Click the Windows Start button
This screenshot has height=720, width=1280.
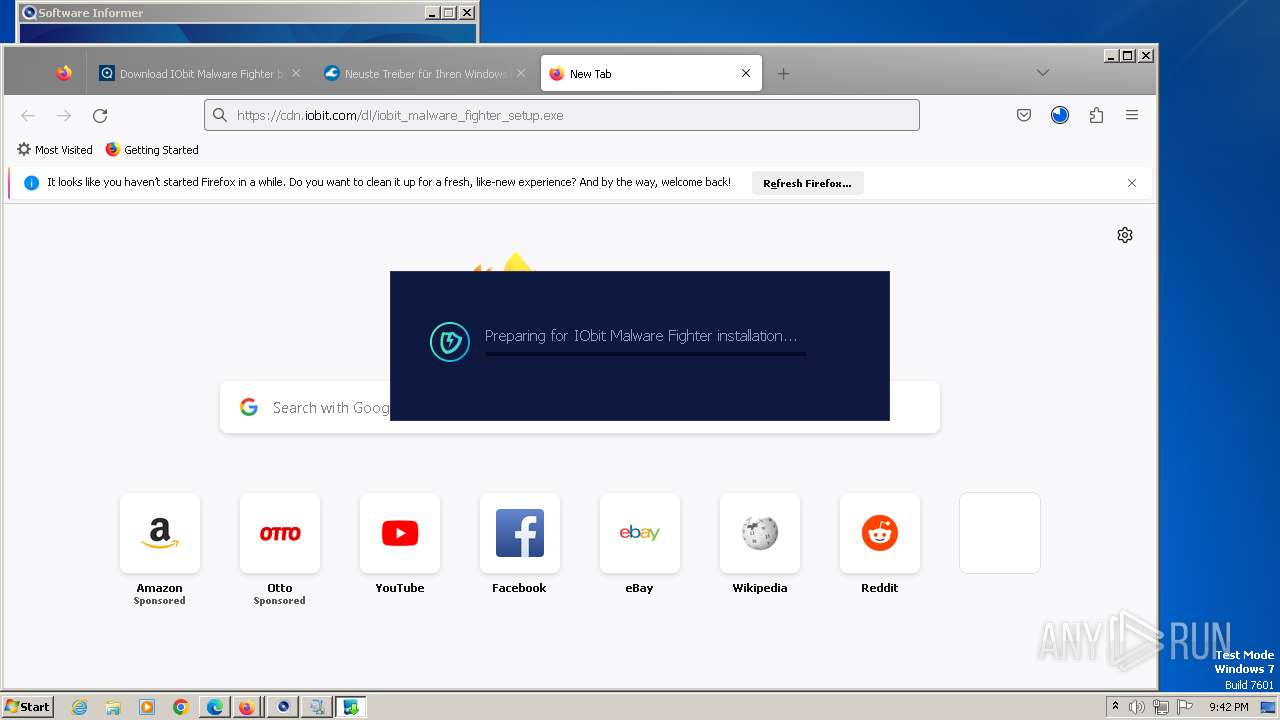click(x=27, y=706)
